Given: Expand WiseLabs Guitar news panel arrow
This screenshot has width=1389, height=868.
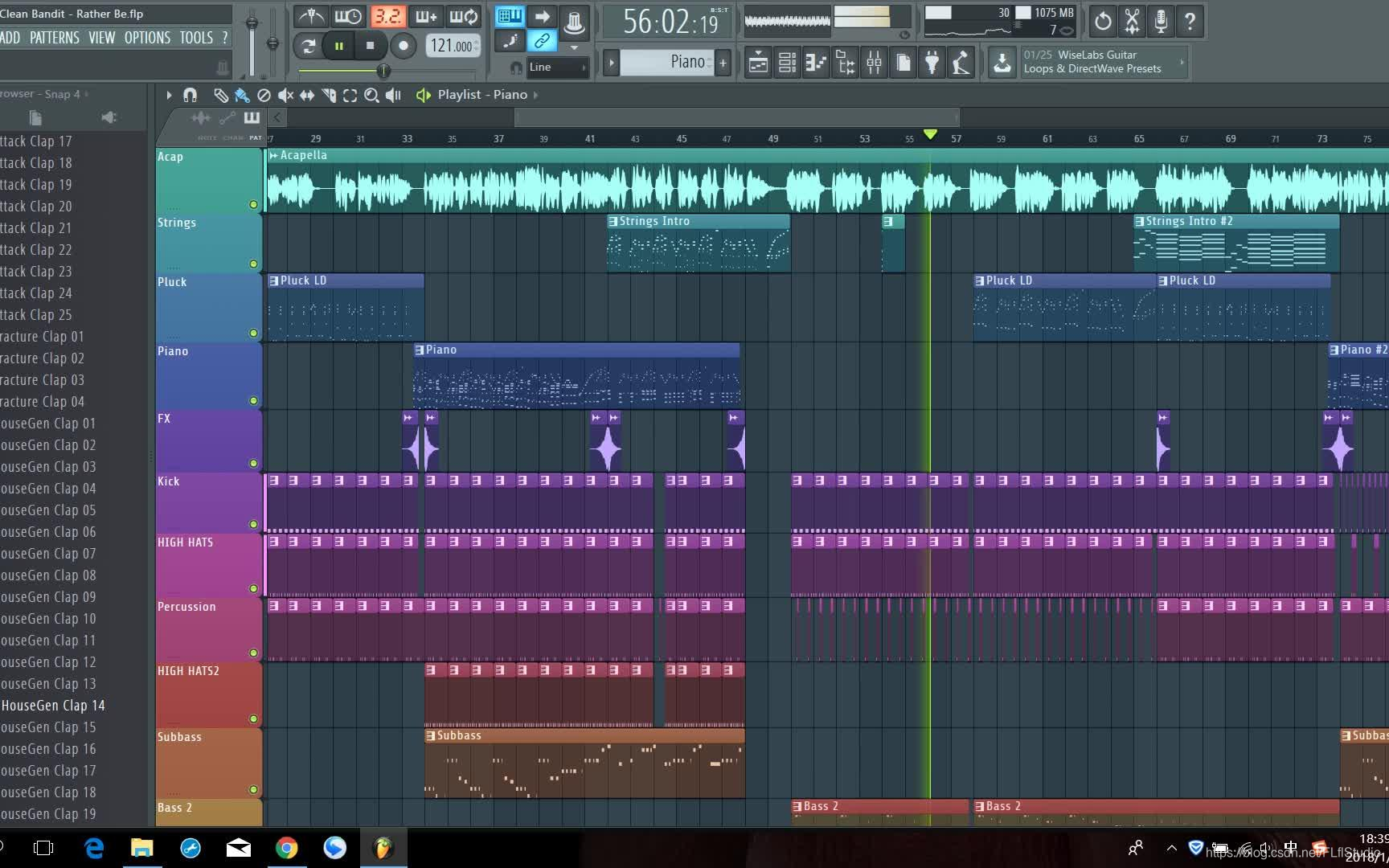Looking at the screenshot, I should [1182, 62].
